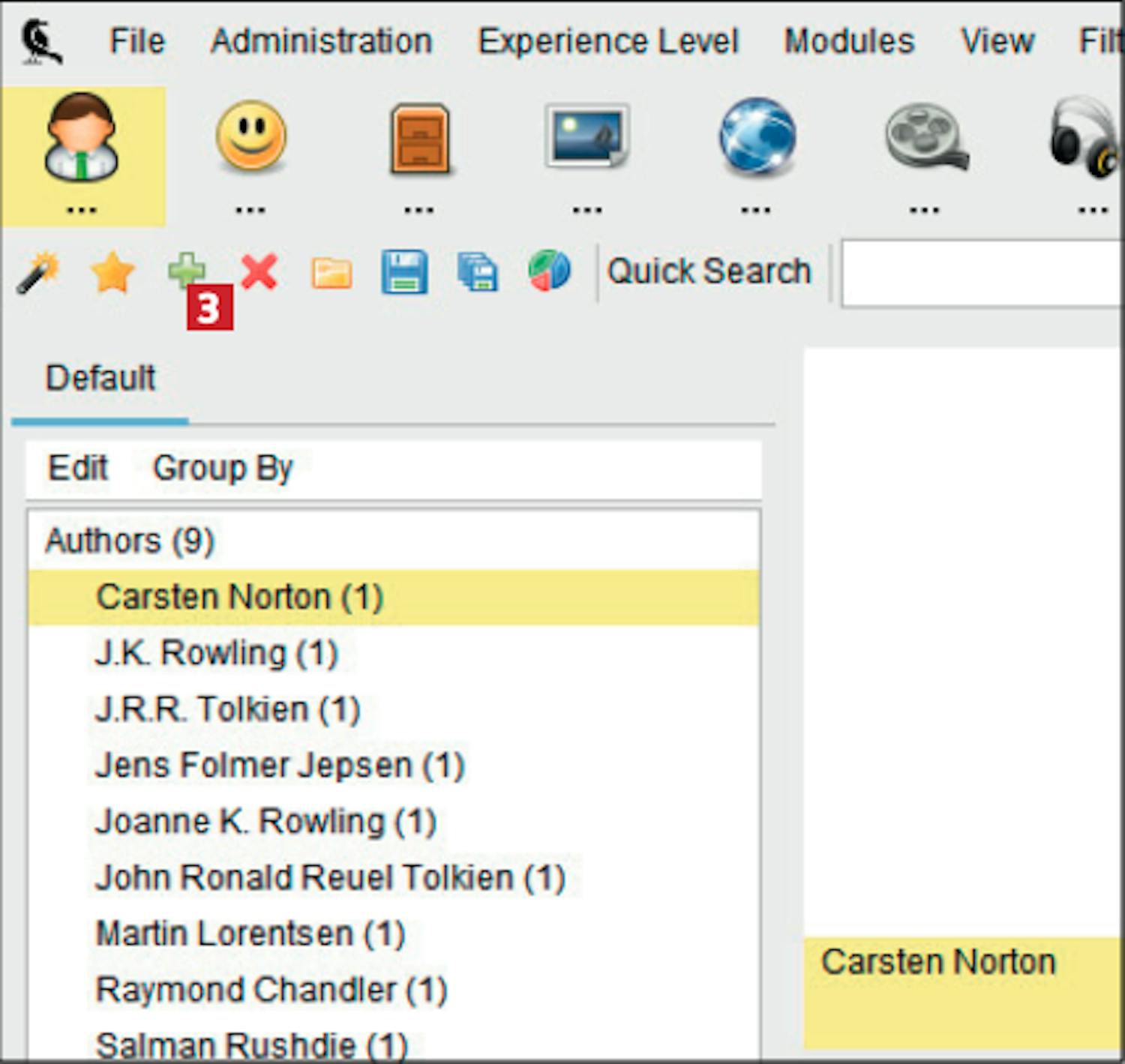Image resolution: width=1125 pixels, height=1064 pixels.
Task: Launch the magic wand wizard tool
Action: click(x=38, y=272)
